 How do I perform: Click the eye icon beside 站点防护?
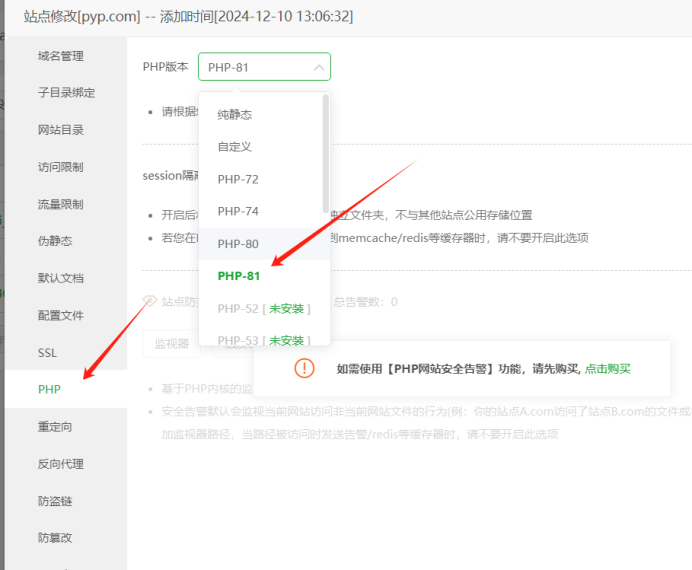coord(150,301)
